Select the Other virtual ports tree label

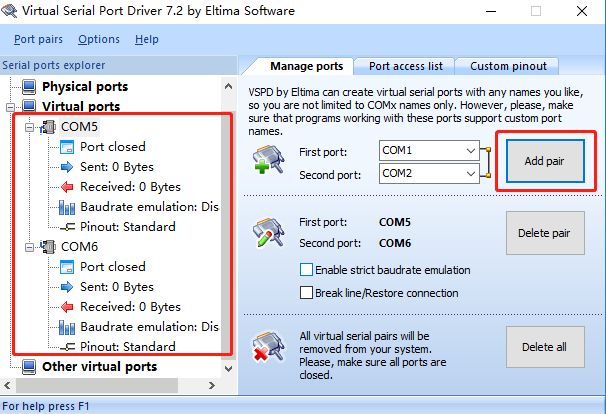[100, 367]
